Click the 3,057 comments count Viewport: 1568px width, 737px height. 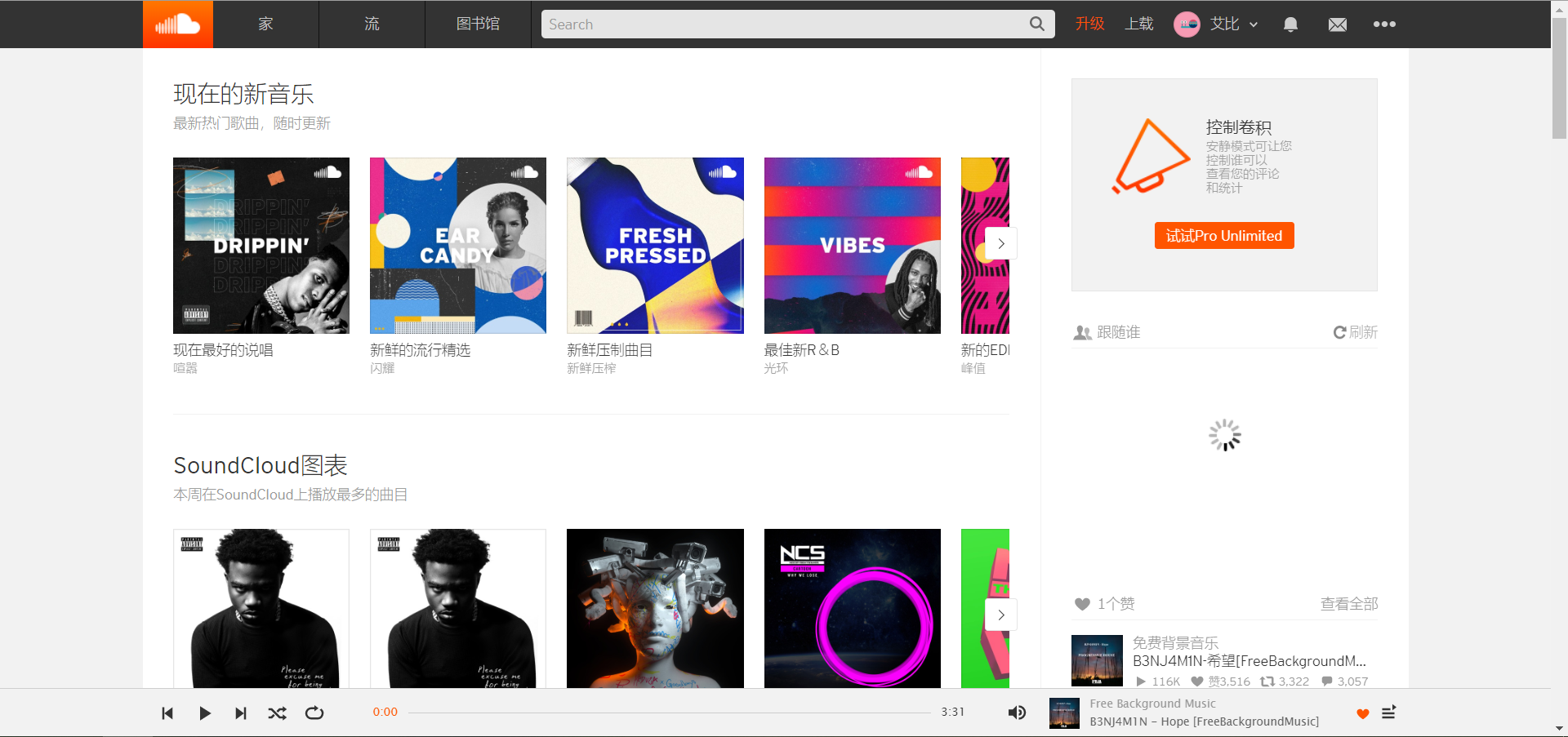pos(1345,682)
